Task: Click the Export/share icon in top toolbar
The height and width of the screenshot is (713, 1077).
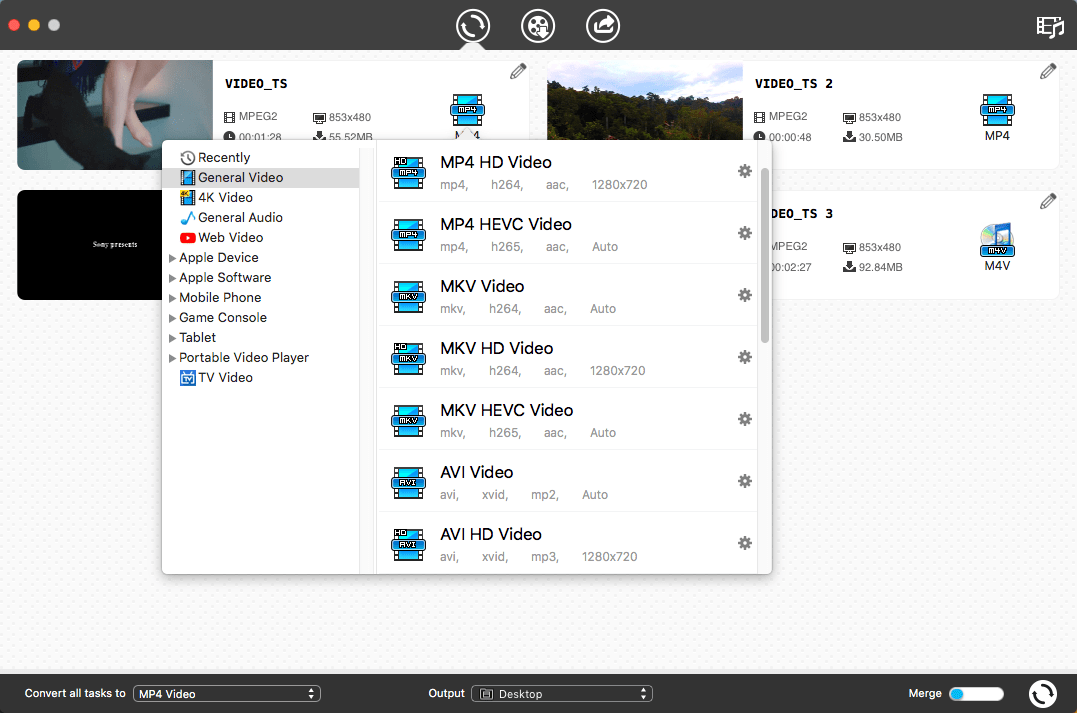Action: click(x=602, y=26)
